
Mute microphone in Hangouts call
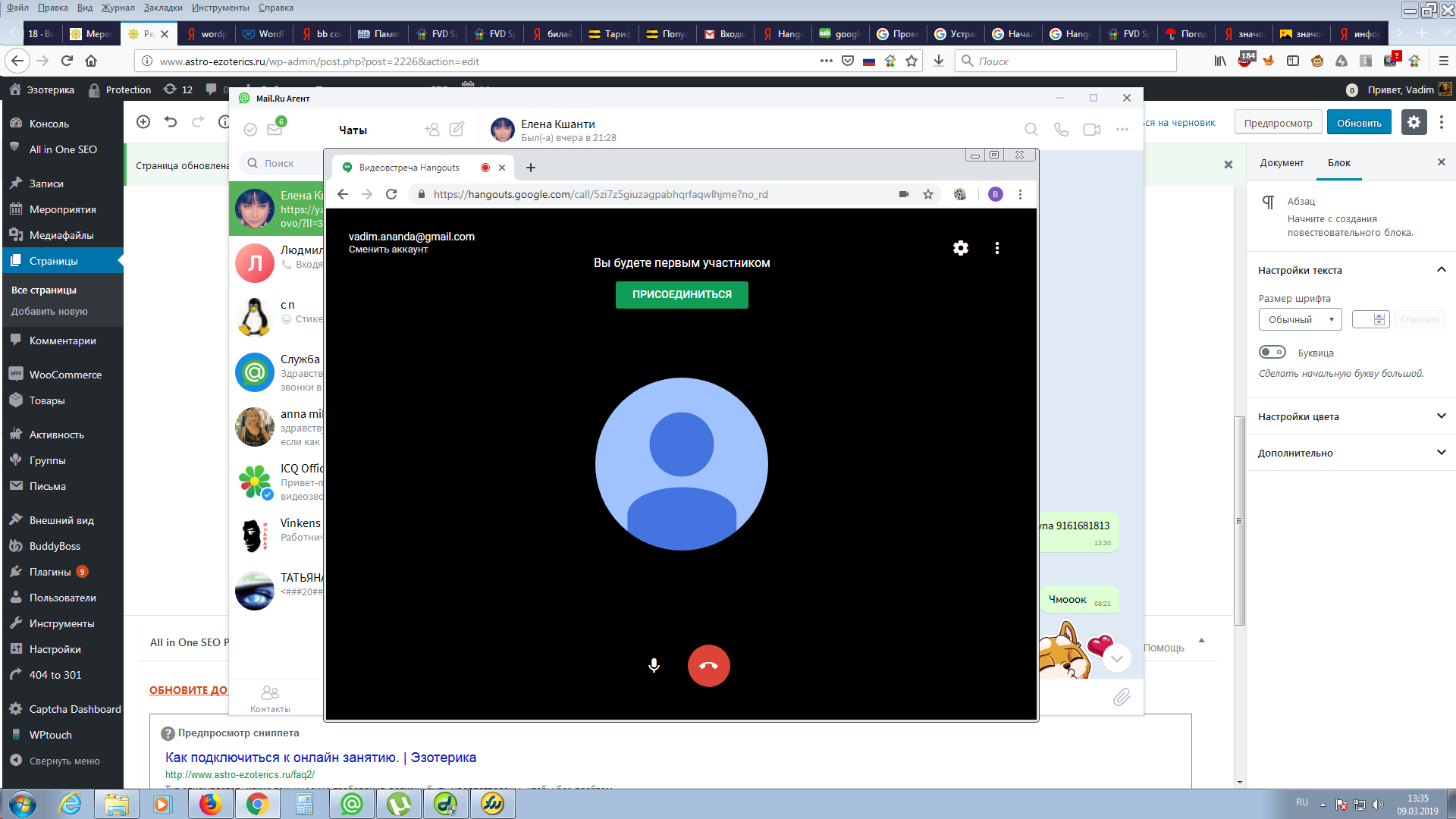pyautogui.click(x=654, y=666)
